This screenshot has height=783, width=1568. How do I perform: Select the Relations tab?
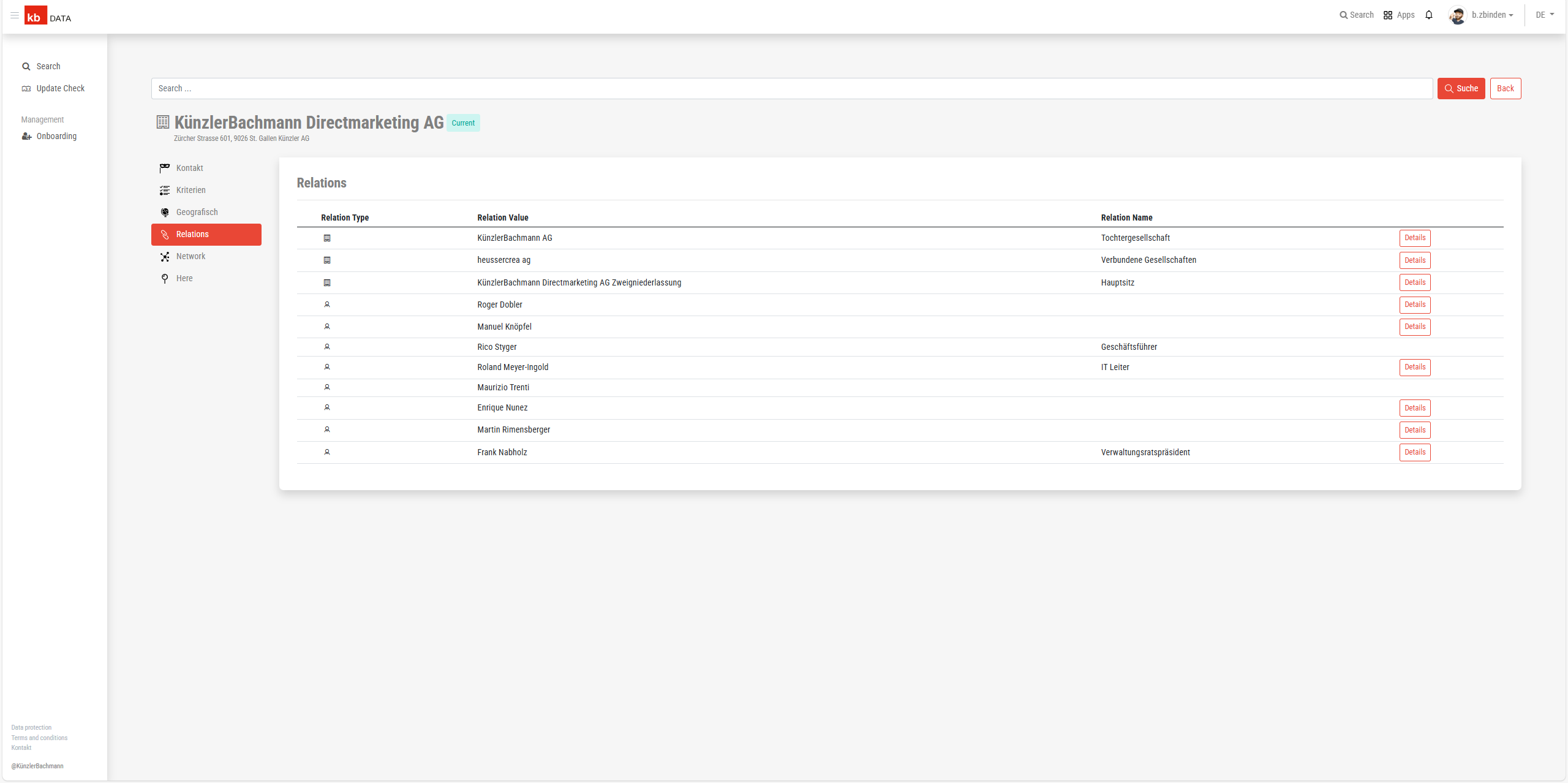click(206, 234)
